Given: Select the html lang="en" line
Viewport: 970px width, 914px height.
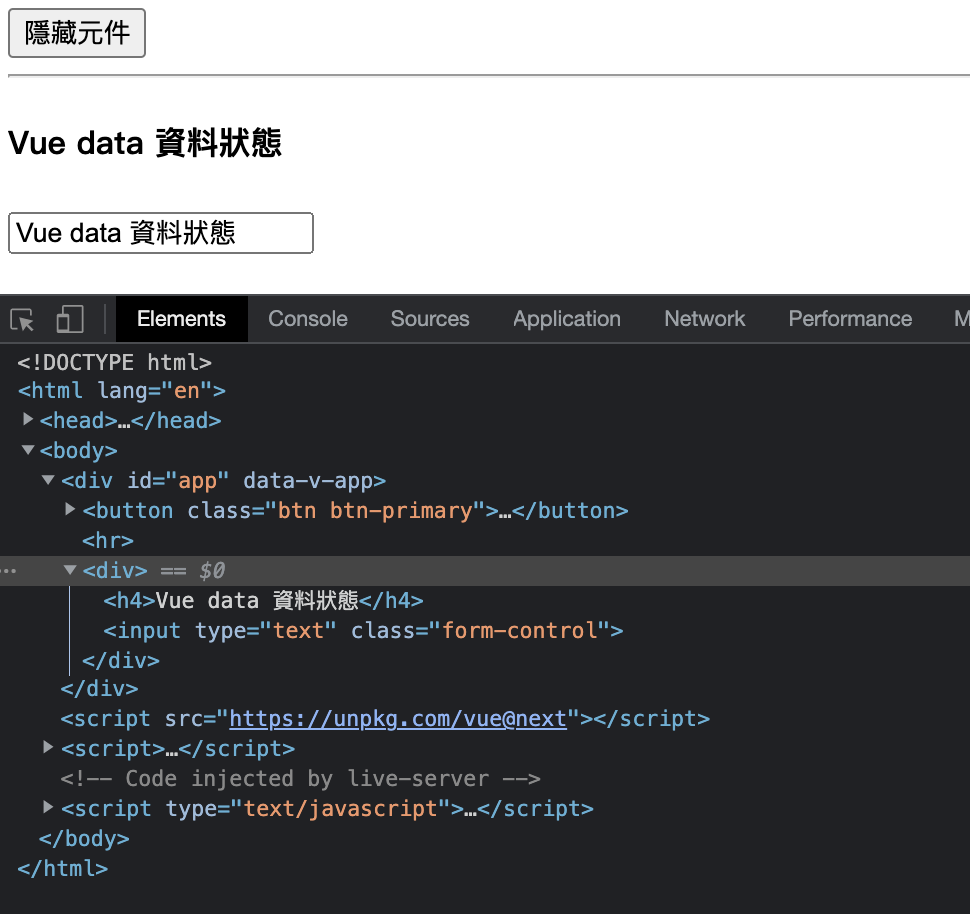Looking at the screenshot, I should pyautogui.click(x=122, y=391).
